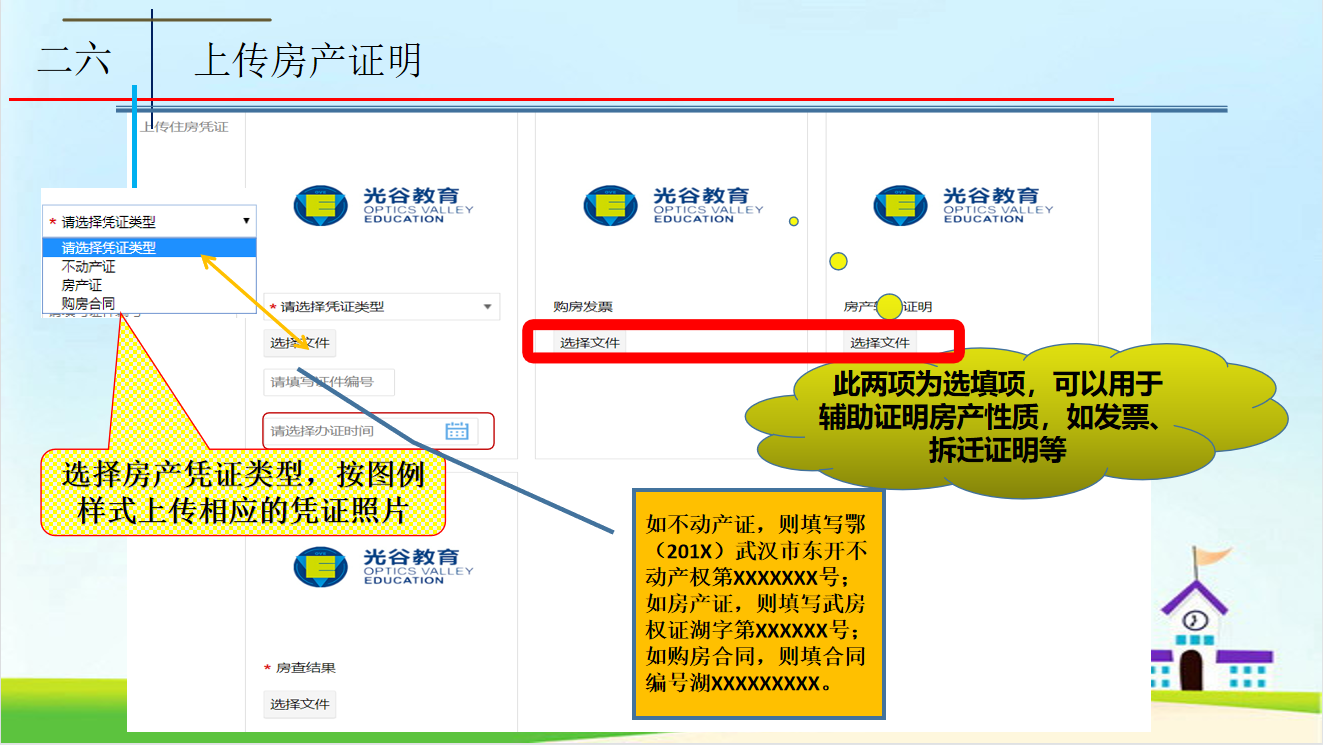Select 房产证 from the dropdown list

pos(82,285)
